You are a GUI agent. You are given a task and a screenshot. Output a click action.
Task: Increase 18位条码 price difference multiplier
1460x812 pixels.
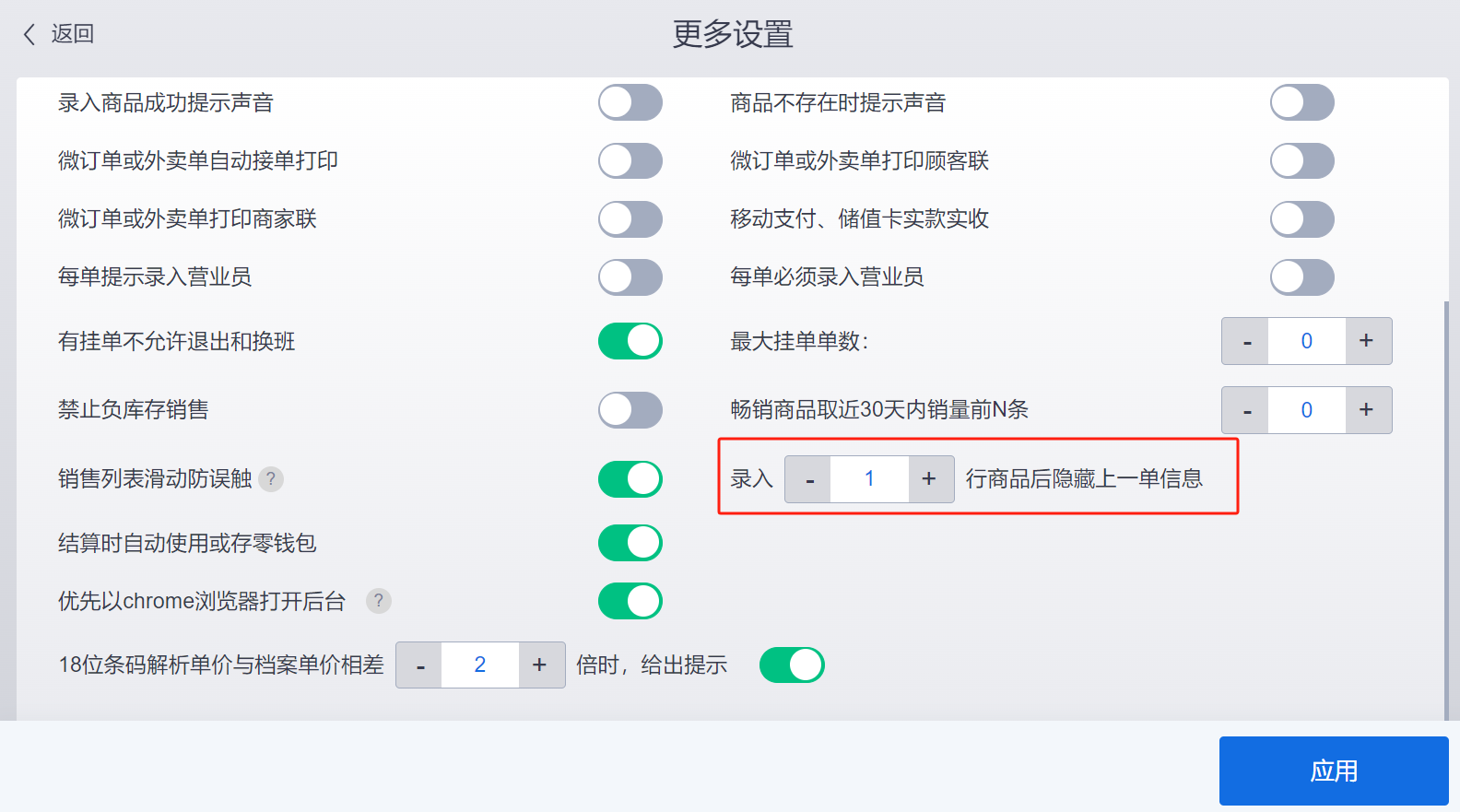pyautogui.click(x=541, y=665)
